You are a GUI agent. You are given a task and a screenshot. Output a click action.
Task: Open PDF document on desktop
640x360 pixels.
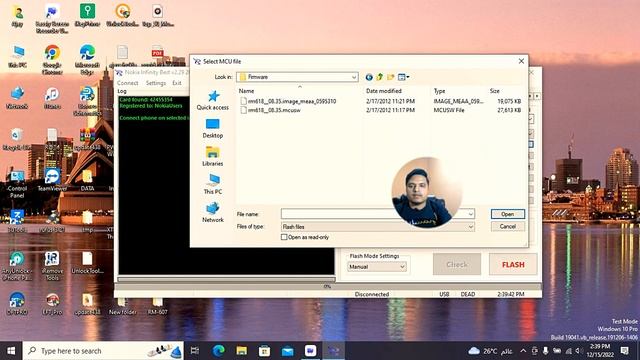coord(158,56)
